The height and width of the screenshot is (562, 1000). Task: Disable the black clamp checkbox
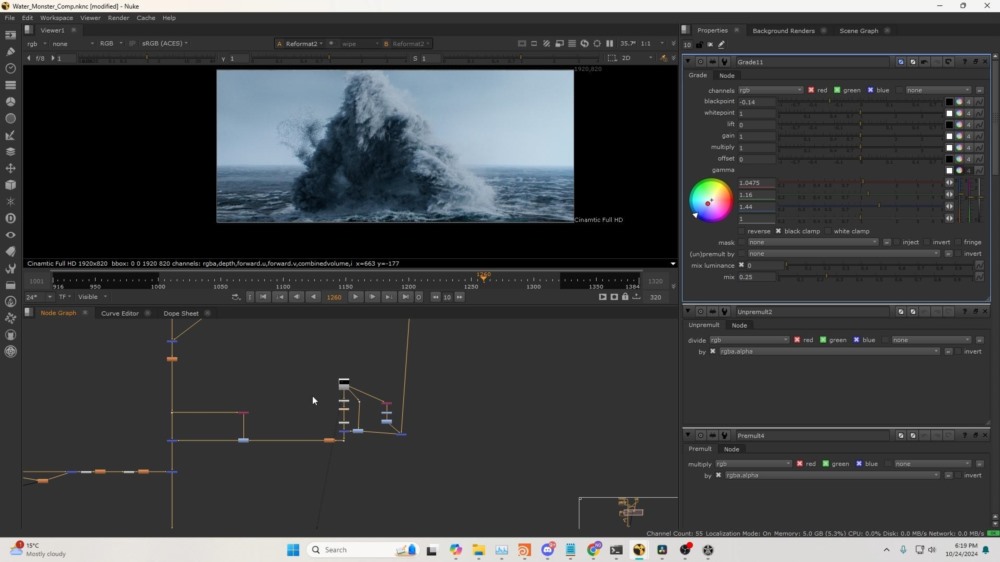point(778,231)
